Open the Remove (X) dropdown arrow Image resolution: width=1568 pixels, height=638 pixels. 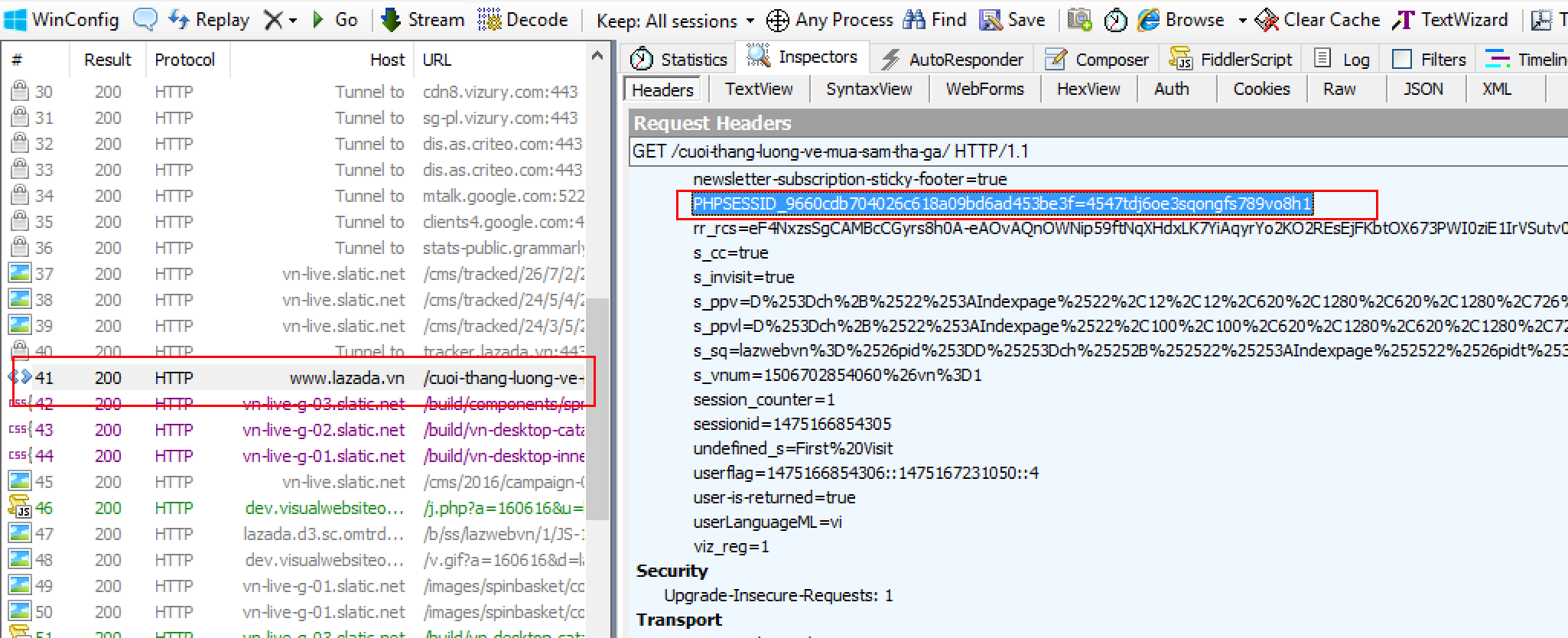(x=292, y=21)
